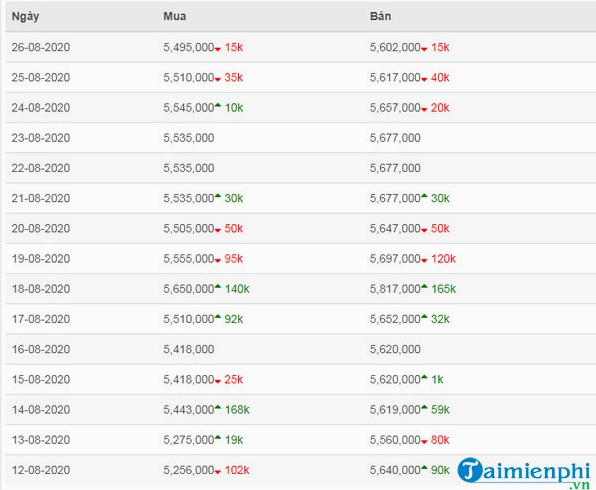Click green 90k change value

click(x=440, y=470)
